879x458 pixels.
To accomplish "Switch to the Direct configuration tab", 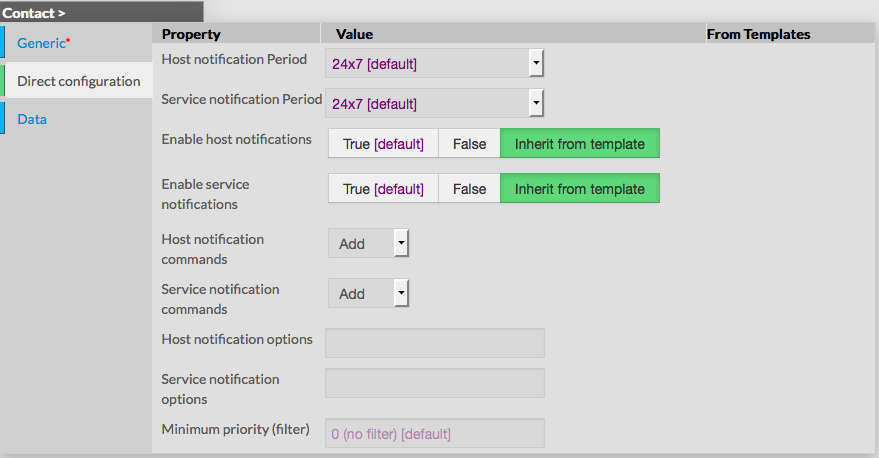I will 78,81.
